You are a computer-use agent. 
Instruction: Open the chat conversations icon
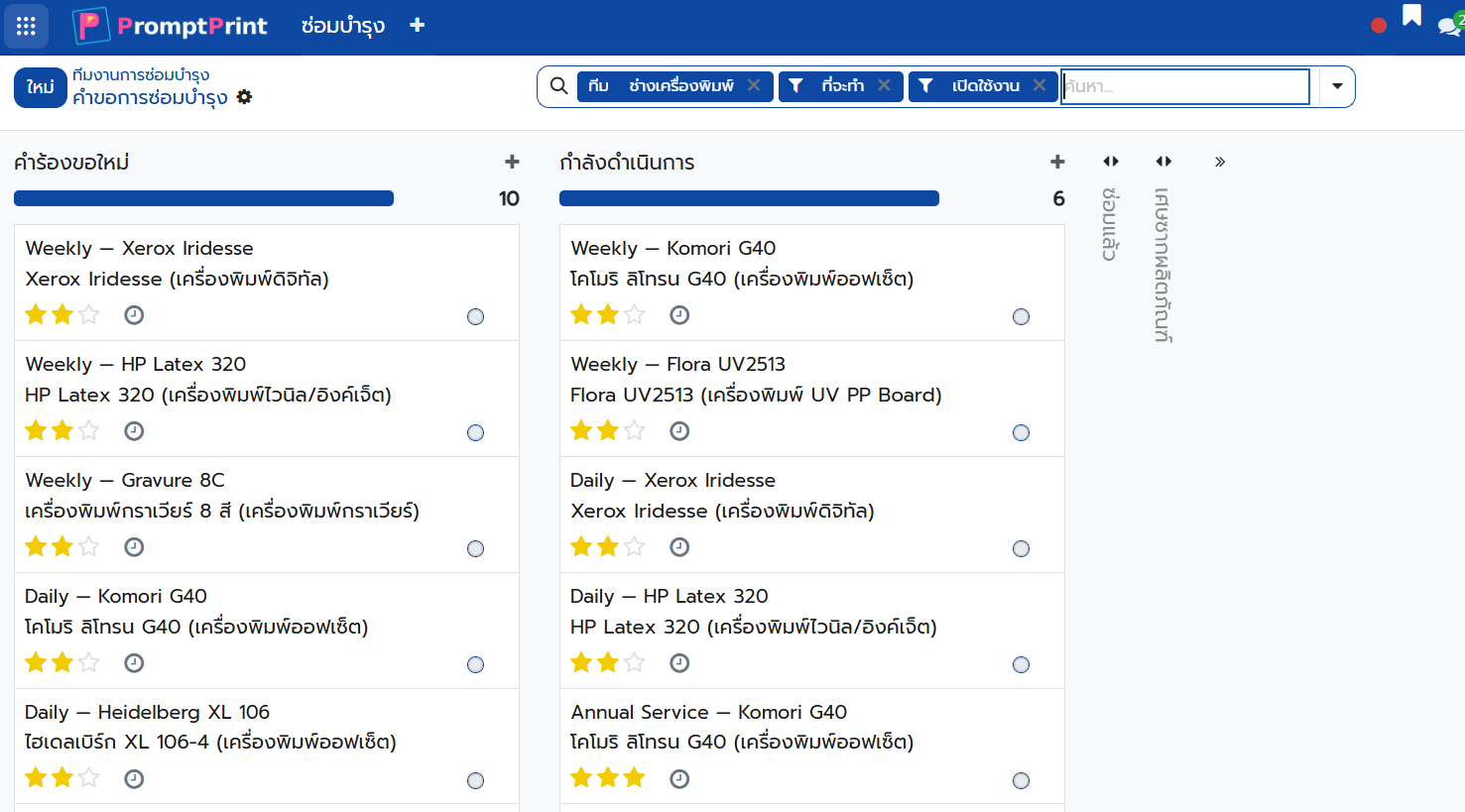[x=1450, y=26]
